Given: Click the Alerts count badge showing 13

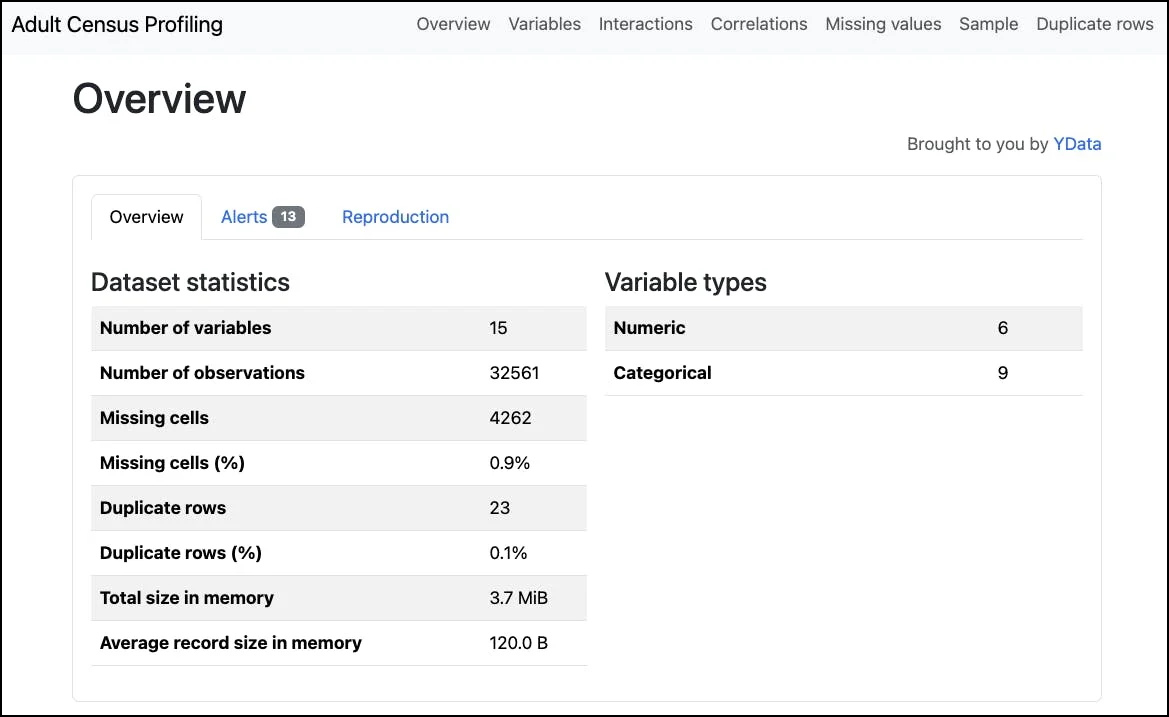Looking at the screenshot, I should pyautogui.click(x=288, y=217).
